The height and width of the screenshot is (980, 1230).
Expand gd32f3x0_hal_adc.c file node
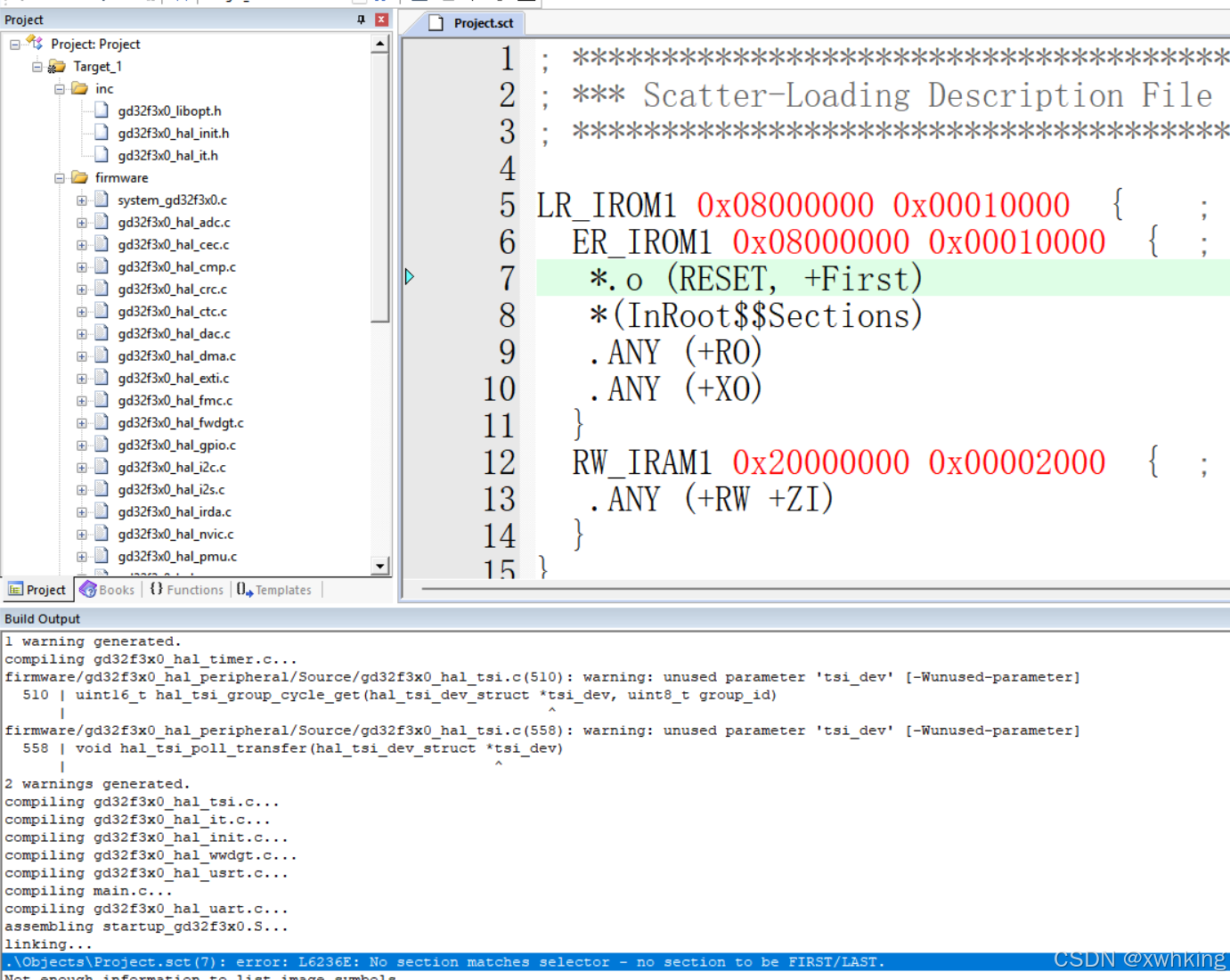[82, 223]
